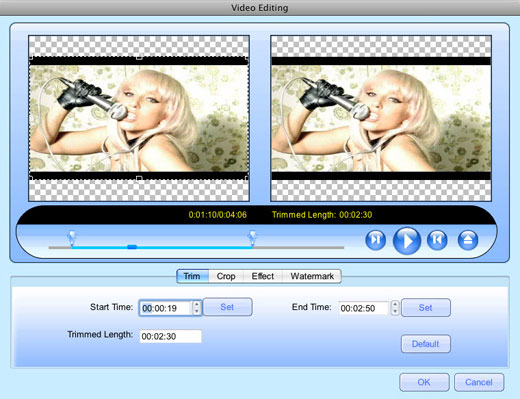
Task: Select the Watermark tab
Action: (x=312, y=276)
